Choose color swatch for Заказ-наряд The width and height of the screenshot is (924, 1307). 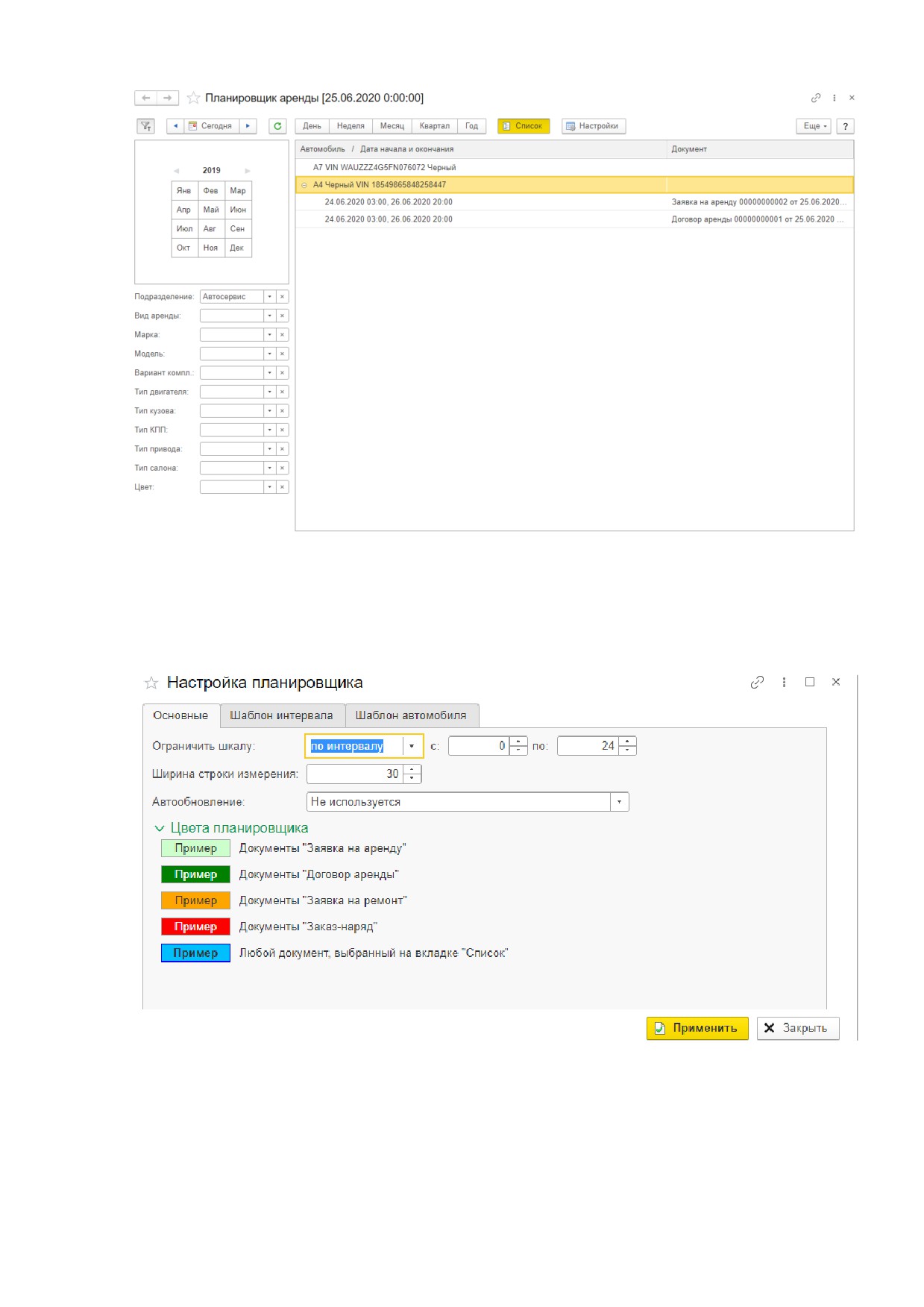pos(195,927)
